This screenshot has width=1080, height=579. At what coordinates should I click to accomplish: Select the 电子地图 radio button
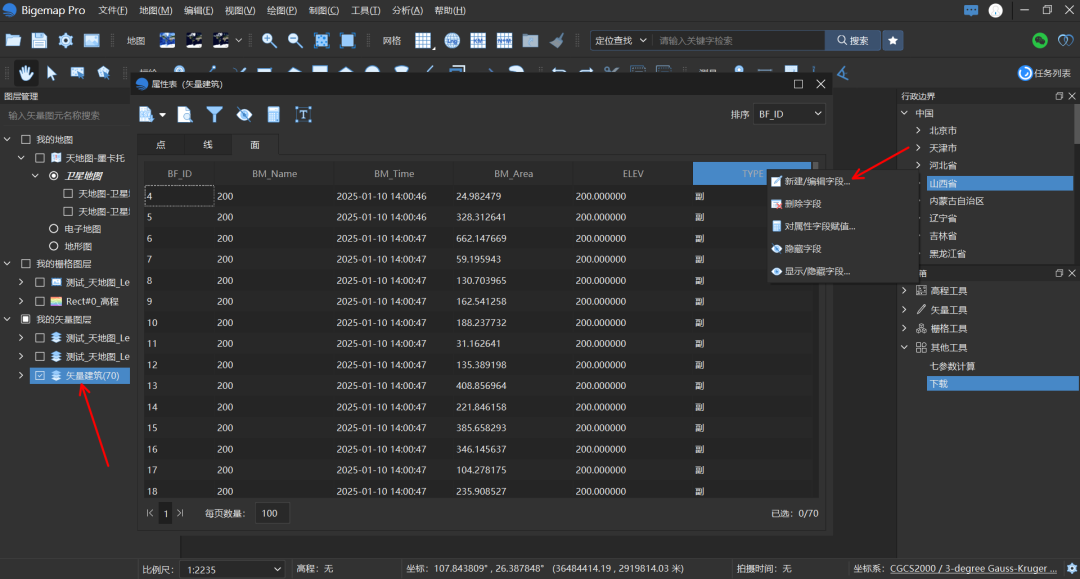pos(53,229)
